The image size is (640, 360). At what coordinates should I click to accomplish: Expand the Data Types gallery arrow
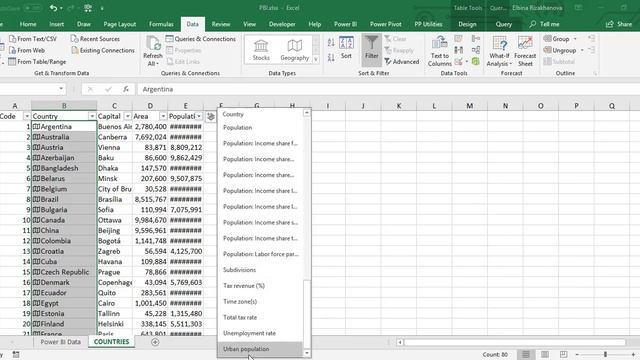click(x=316, y=59)
